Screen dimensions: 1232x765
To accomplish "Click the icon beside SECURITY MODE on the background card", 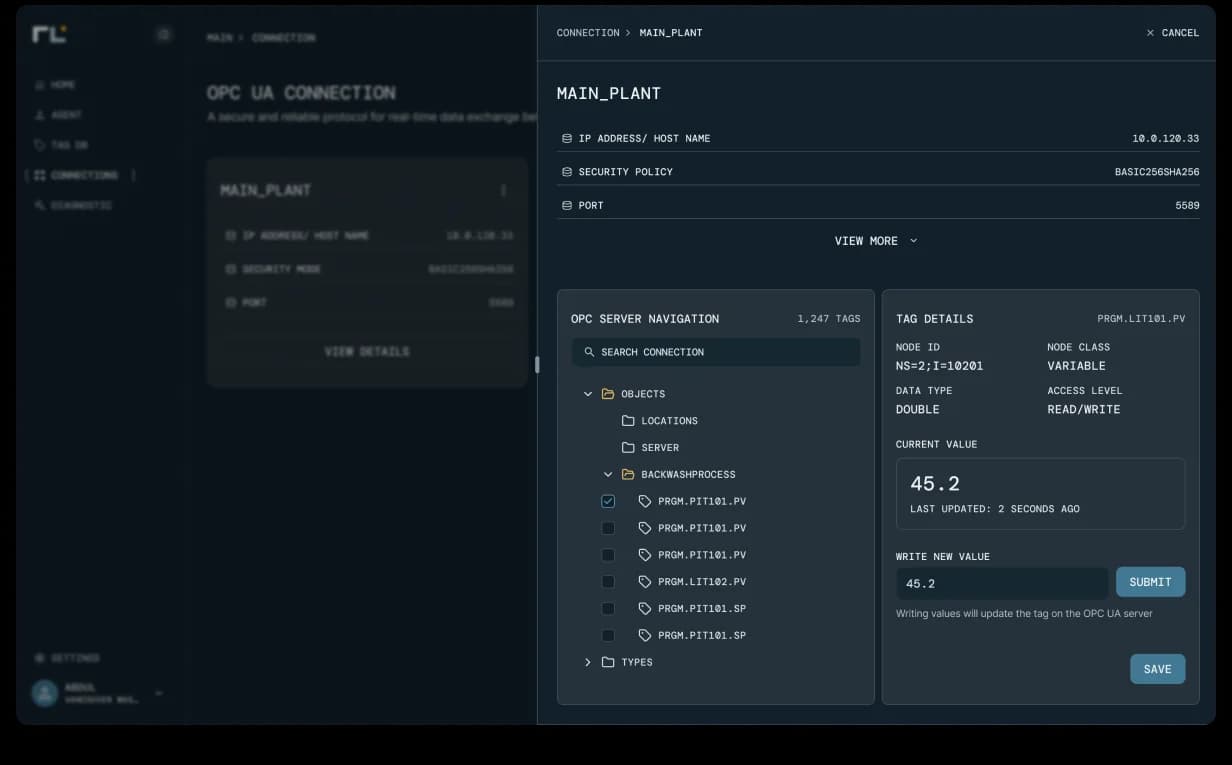I will pos(231,269).
